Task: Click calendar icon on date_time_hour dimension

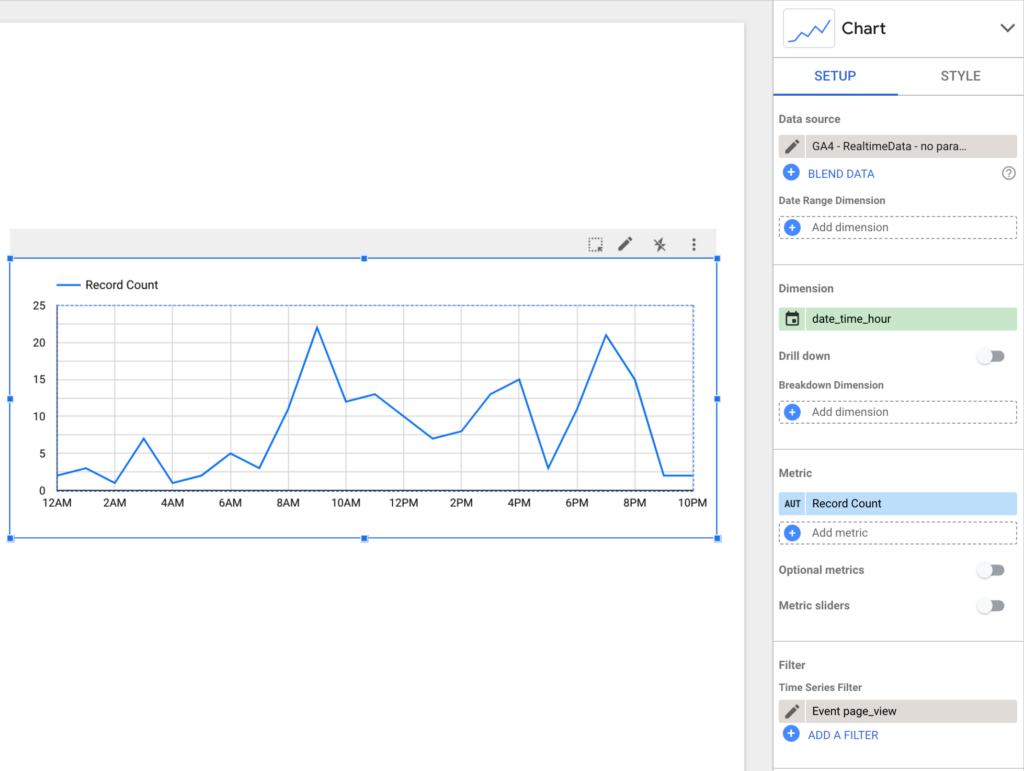Action: [792, 319]
